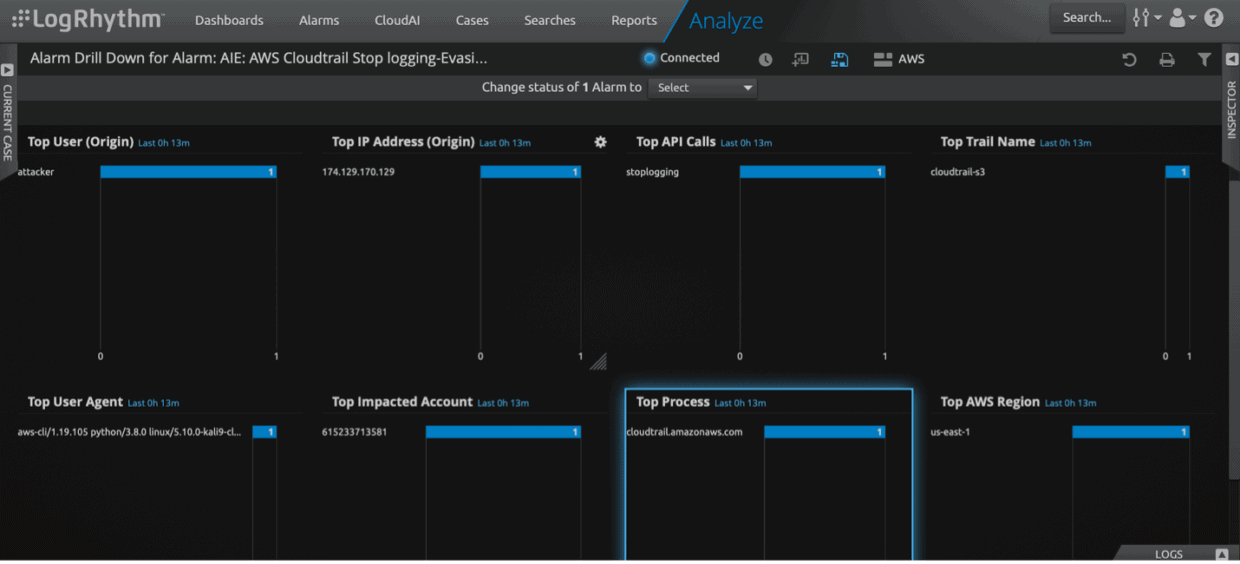Viewport: 1240px width, 564px height.
Task: Select the 174.129.170.129 bar
Action: tap(530, 172)
